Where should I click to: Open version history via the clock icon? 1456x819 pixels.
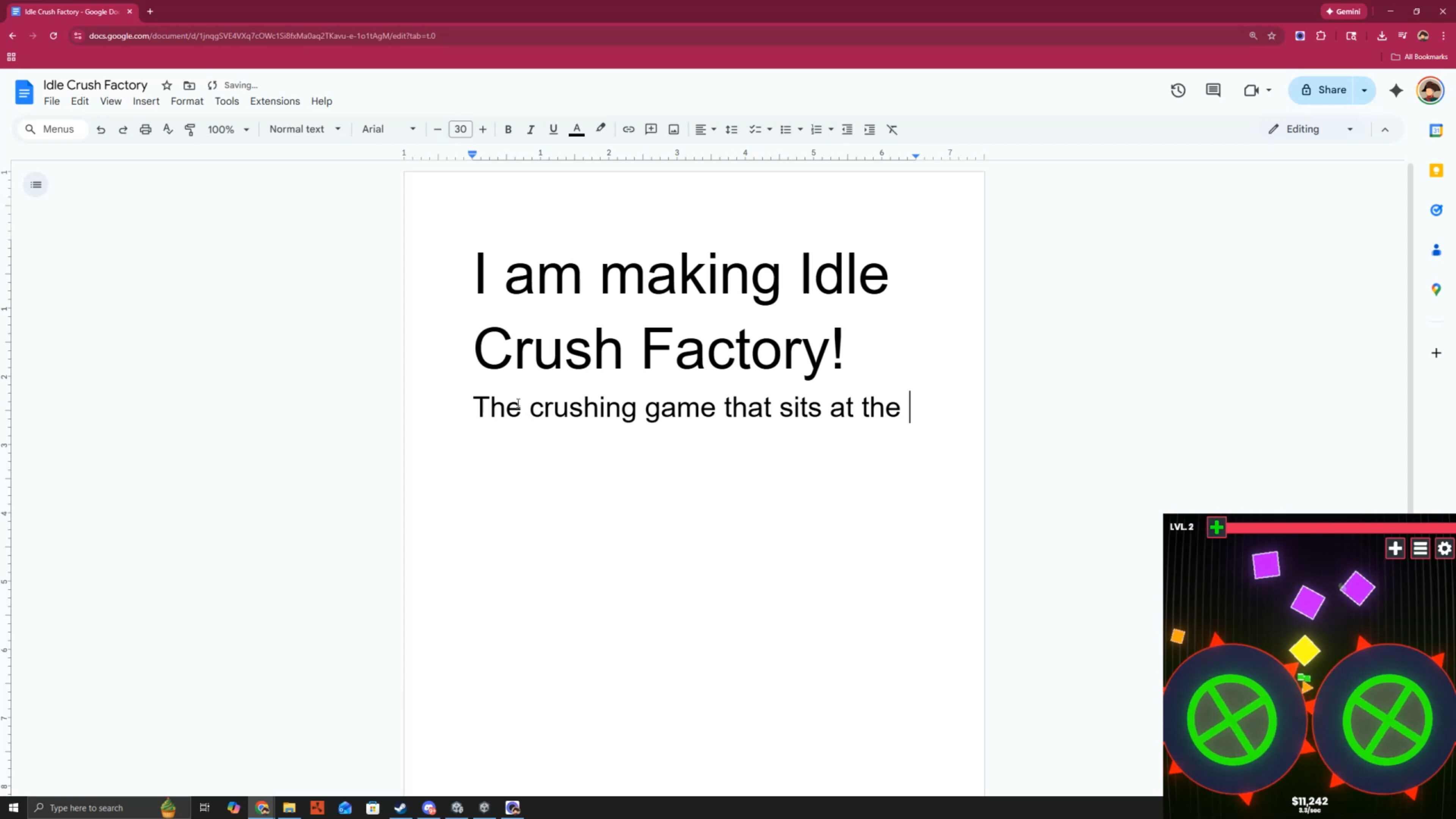1178,91
